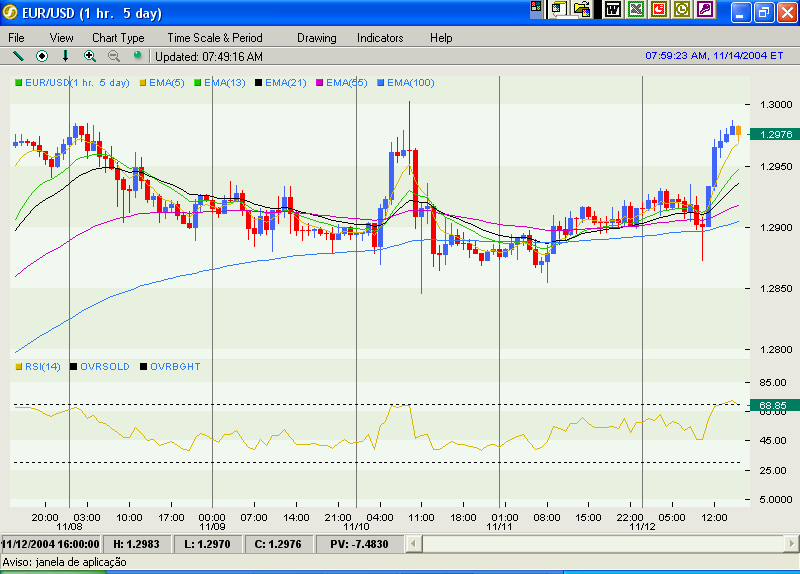Click the circled dot target icon
Image resolution: width=800 pixels, height=574 pixels.
[42, 56]
